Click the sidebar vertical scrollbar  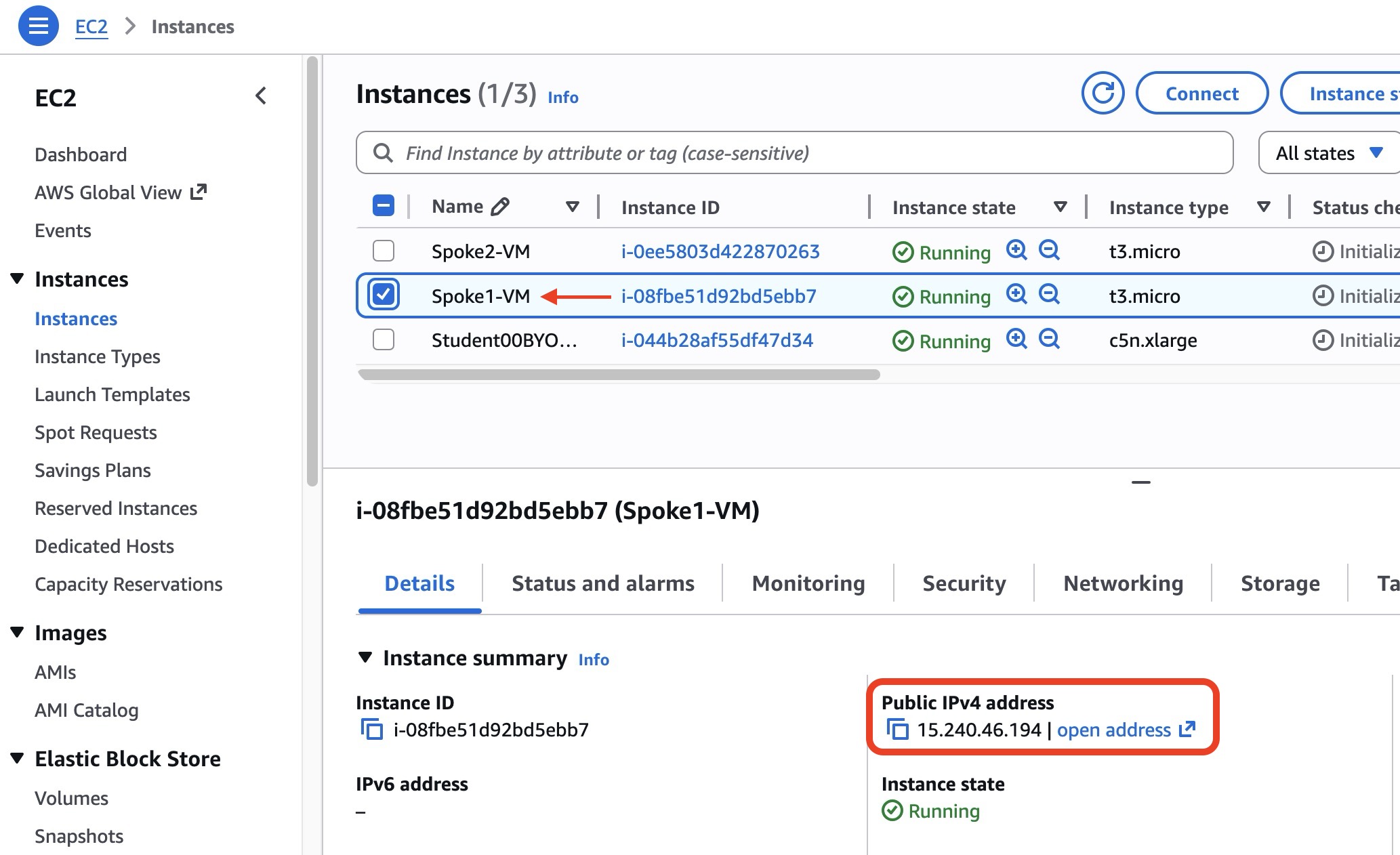[312, 271]
